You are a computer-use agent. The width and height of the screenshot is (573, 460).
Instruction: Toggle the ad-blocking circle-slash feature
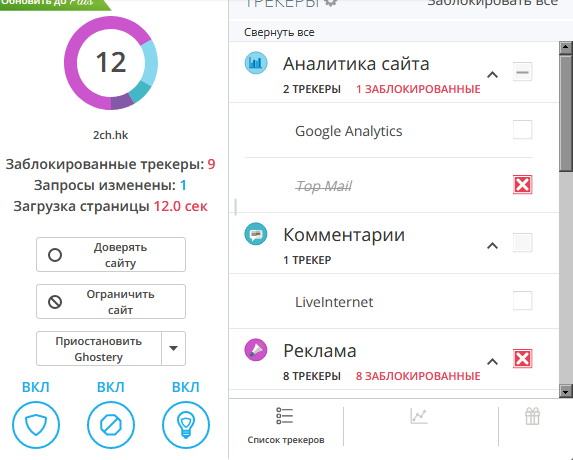111,425
